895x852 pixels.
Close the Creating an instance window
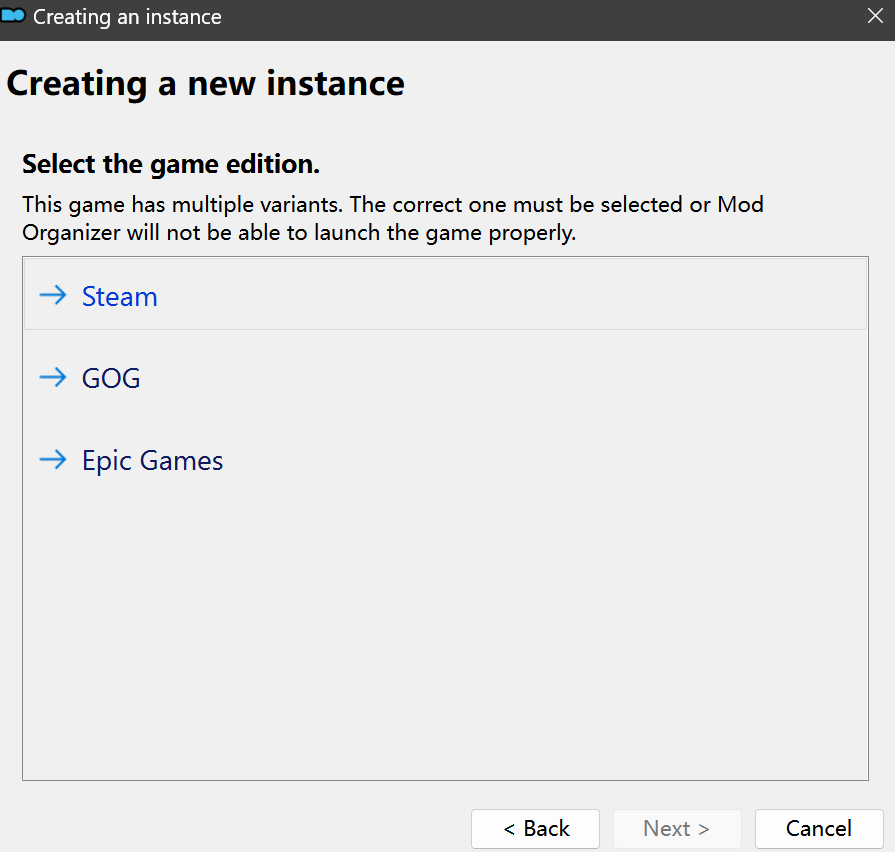875,16
